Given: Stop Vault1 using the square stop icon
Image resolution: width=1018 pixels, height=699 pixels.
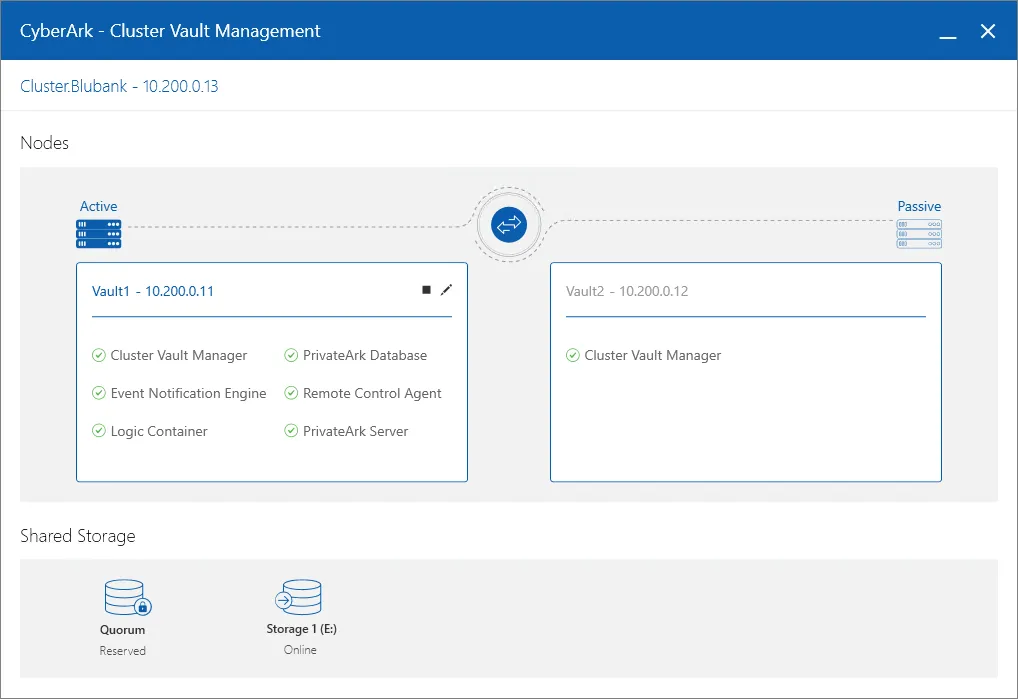Looking at the screenshot, I should point(426,290).
